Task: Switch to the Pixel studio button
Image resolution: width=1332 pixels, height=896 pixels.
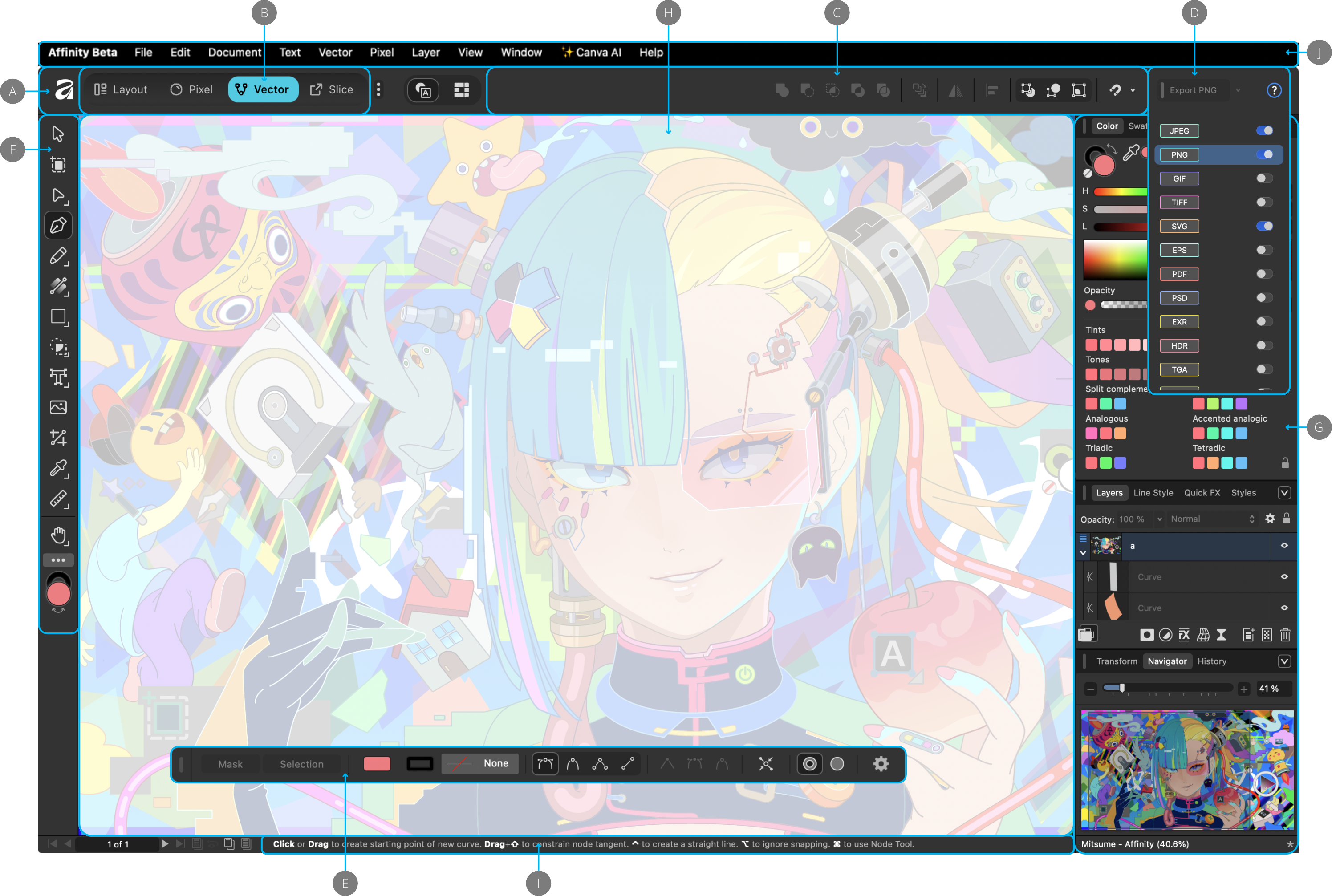Action: 191,90
